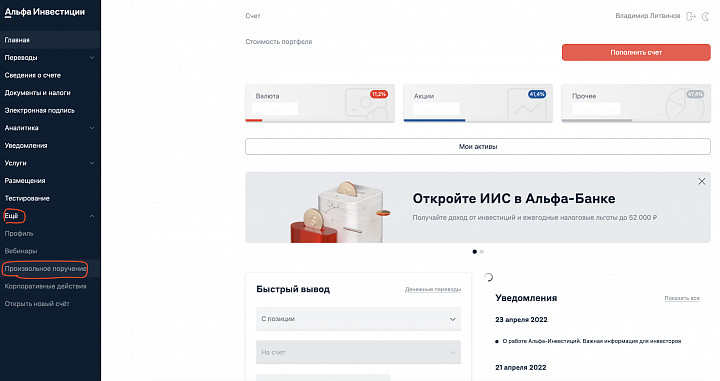Click the 41,4% badge on Акции

(x=537, y=94)
